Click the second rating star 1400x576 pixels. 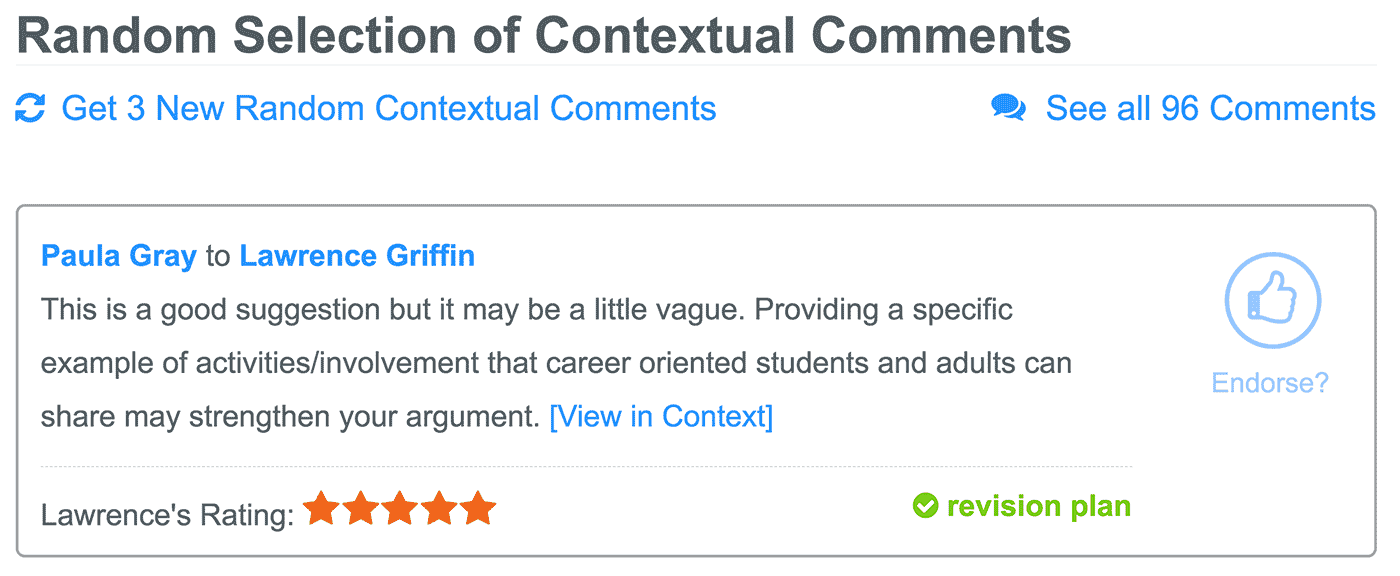coord(361,509)
